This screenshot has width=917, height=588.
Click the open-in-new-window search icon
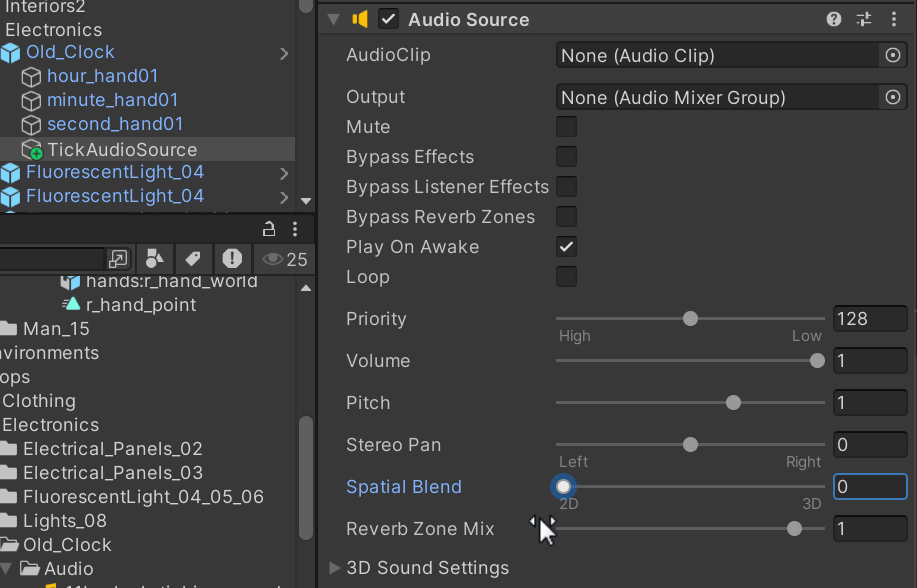point(118,259)
